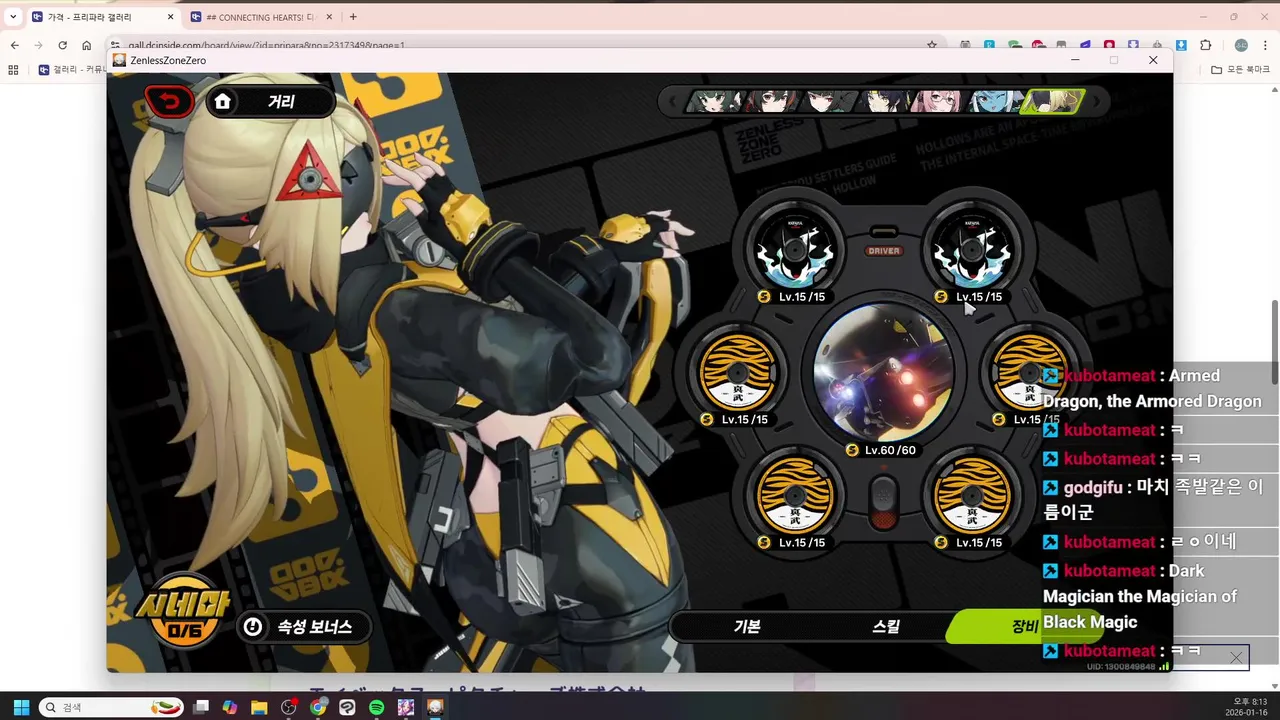Open Spotify from the taskbar
Image resolution: width=1280 pixels, height=720 pixels.
coord(376,707)
